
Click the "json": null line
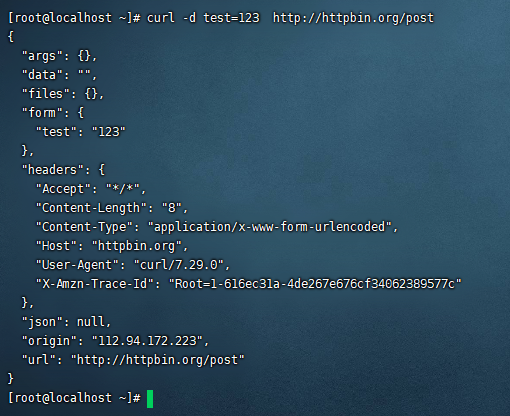66,322
